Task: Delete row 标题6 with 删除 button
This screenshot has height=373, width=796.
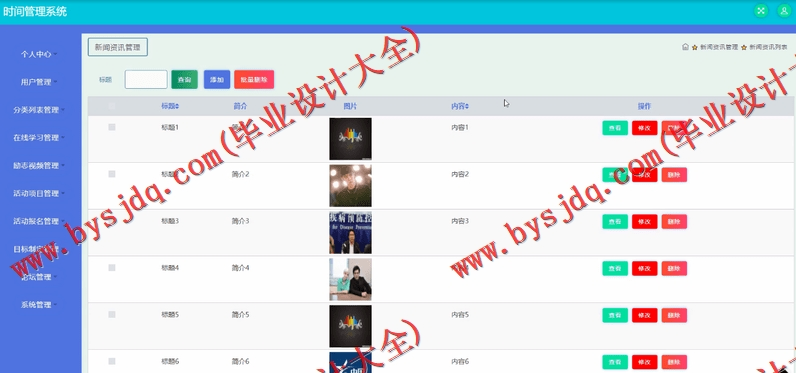Action: coord(674,362)
